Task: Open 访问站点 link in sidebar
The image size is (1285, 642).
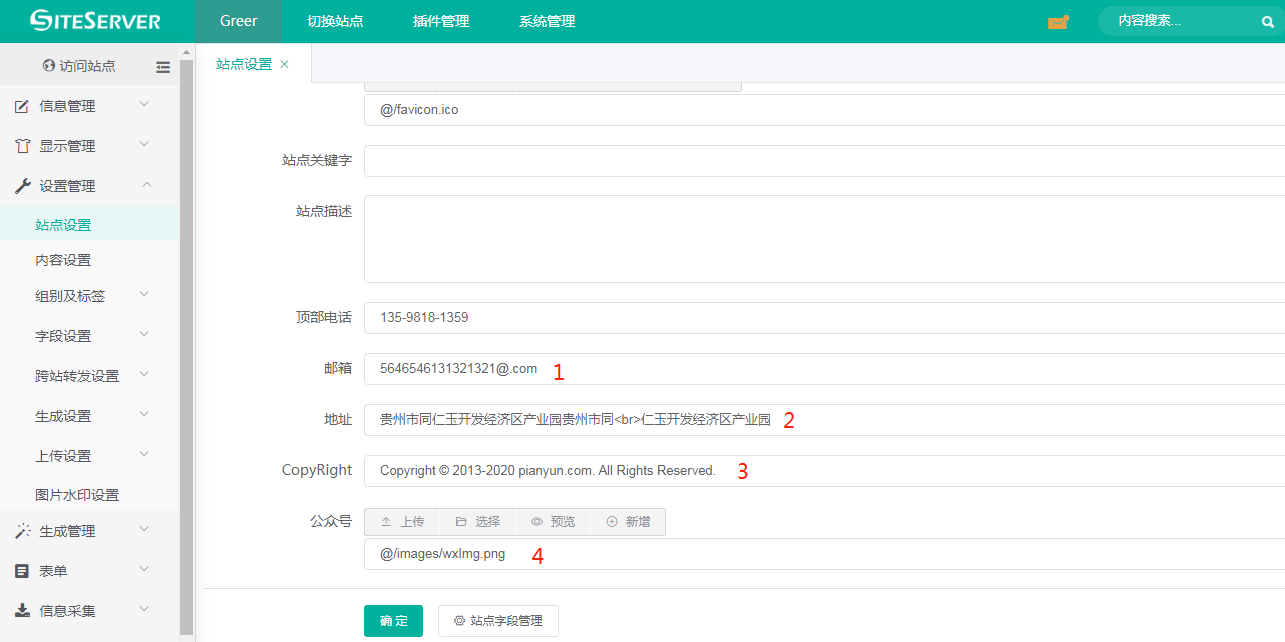Action: click(79, 67)
